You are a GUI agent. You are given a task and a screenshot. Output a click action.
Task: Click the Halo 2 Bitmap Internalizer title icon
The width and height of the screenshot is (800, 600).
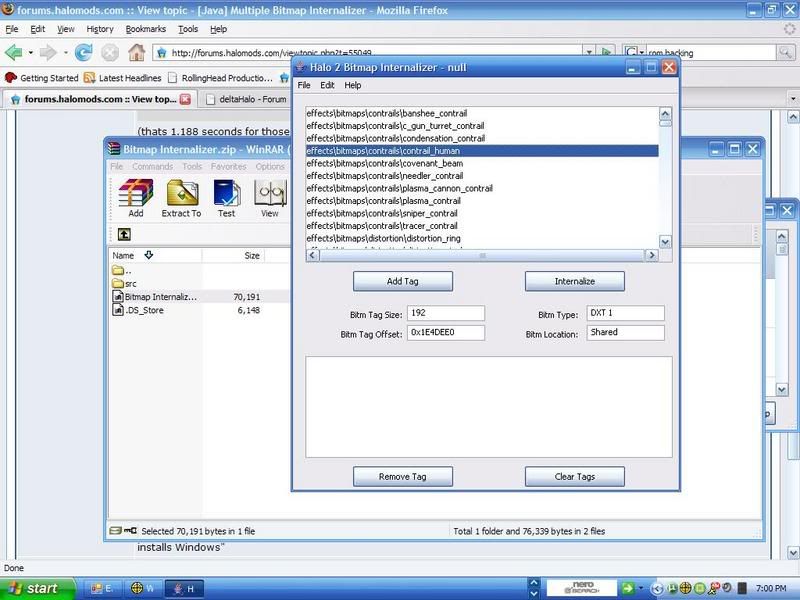tap(301, 67)
